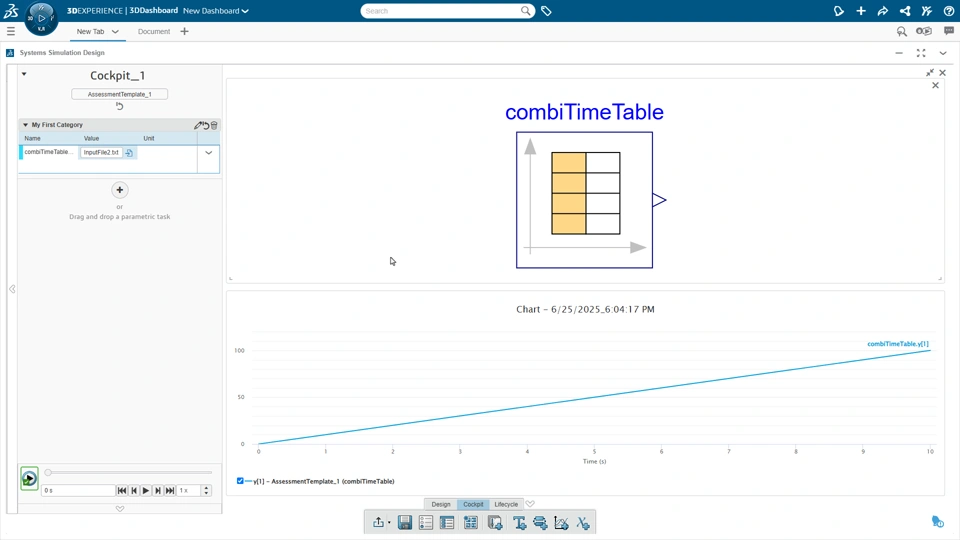Select the Lifecycle action bar tab

(x=506, y=504)
